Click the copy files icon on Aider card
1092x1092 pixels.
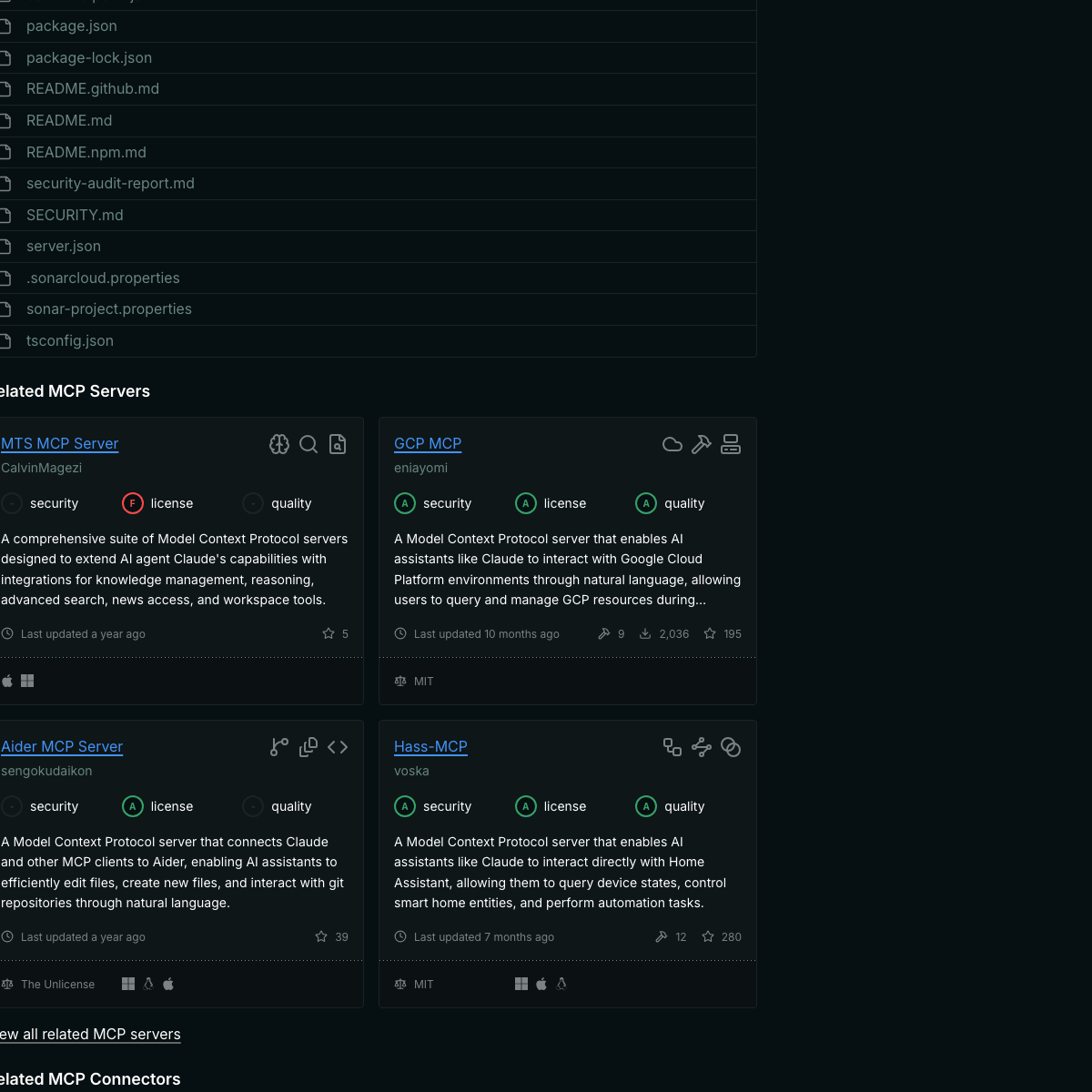[308, 747]
